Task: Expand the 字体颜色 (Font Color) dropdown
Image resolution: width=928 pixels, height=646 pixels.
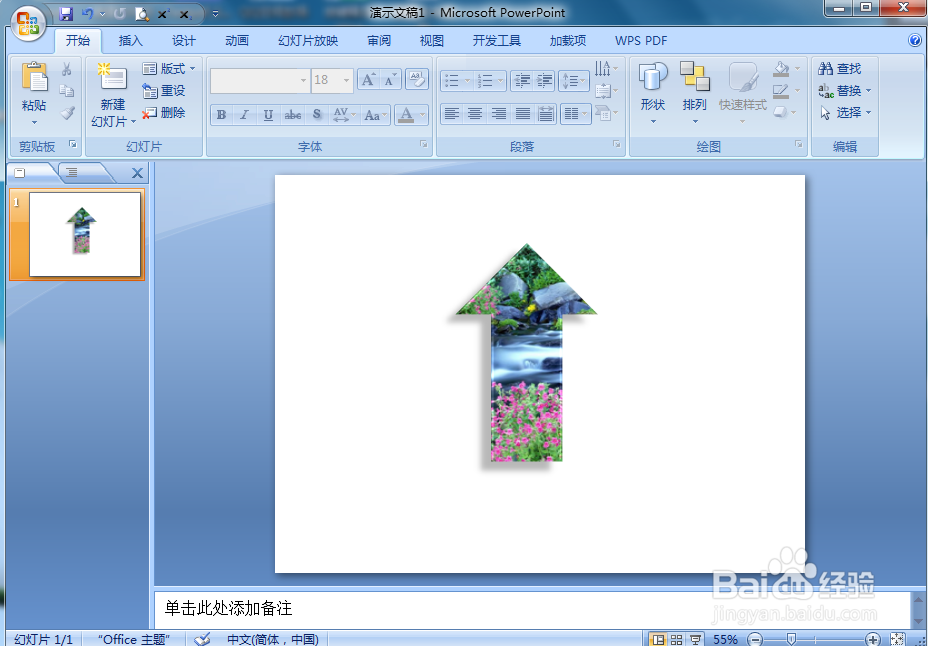Action: [420, 115]
